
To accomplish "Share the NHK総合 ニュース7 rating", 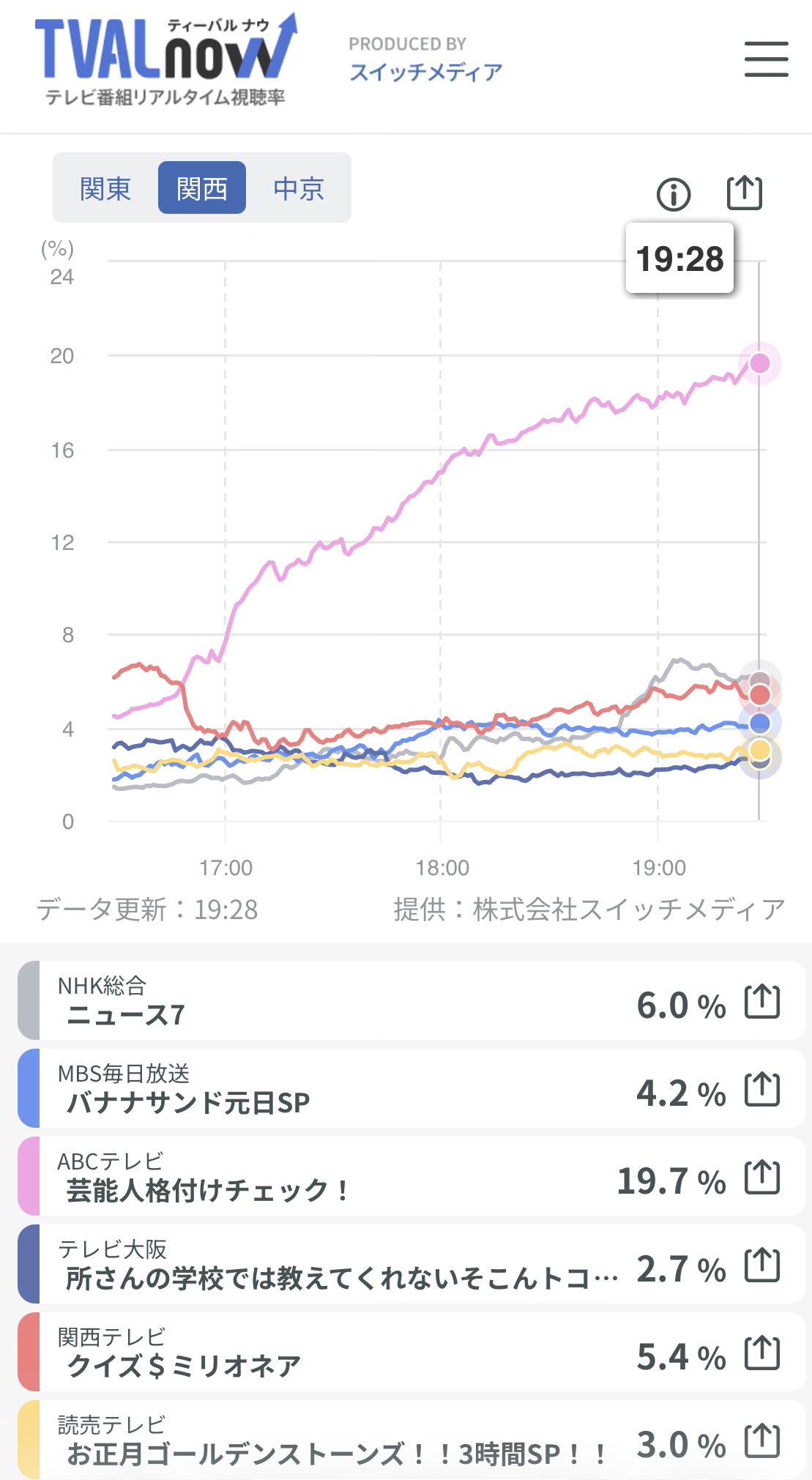I will click(762, 1002).
